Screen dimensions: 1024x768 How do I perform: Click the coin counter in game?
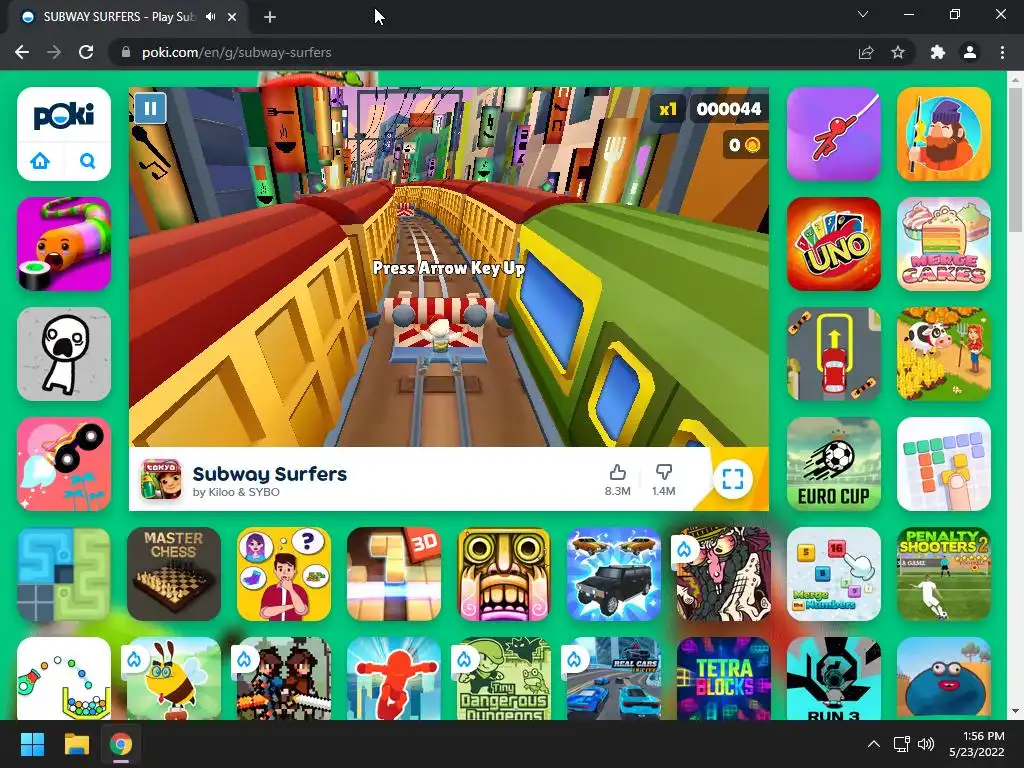tap(744, 145)
